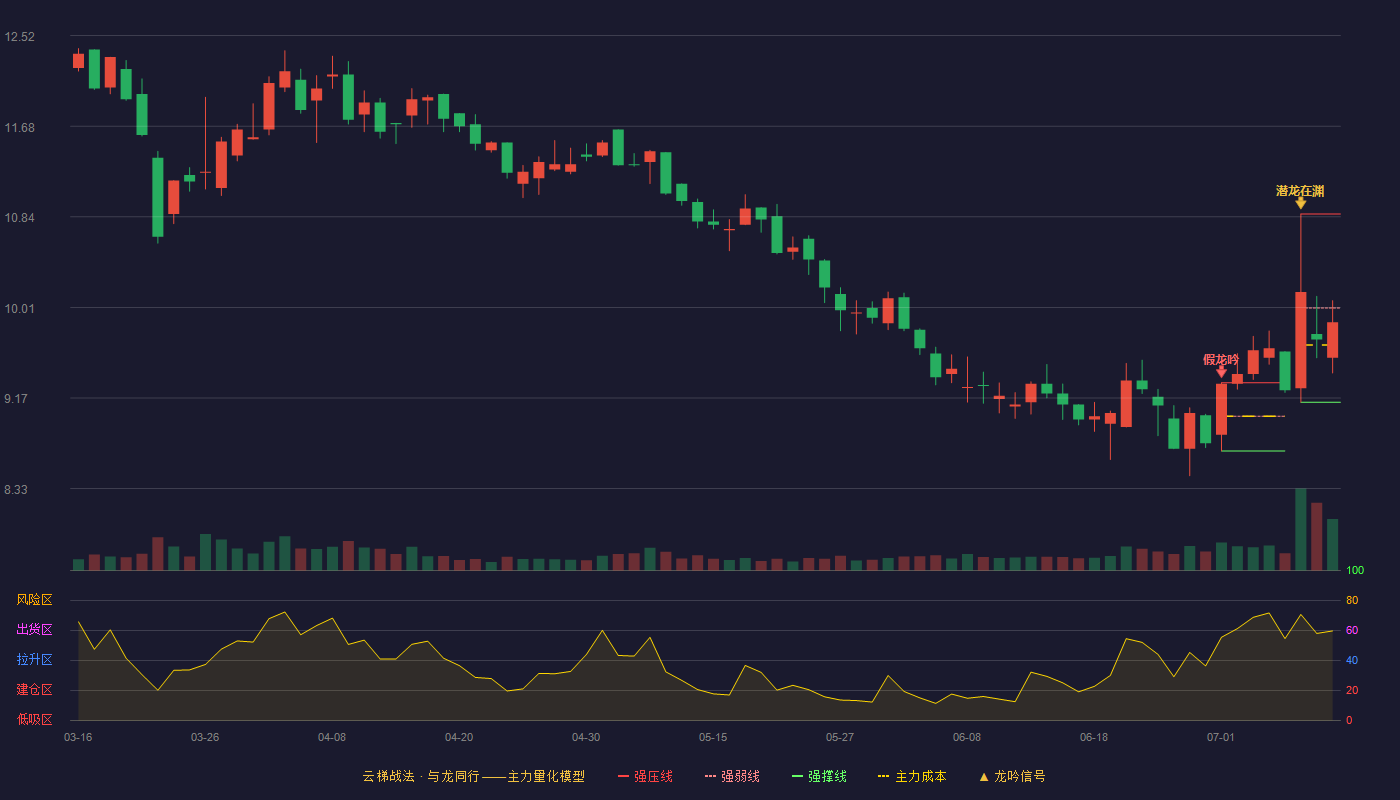Toggle the 强弱线 legend series

(x=732, y=776)
